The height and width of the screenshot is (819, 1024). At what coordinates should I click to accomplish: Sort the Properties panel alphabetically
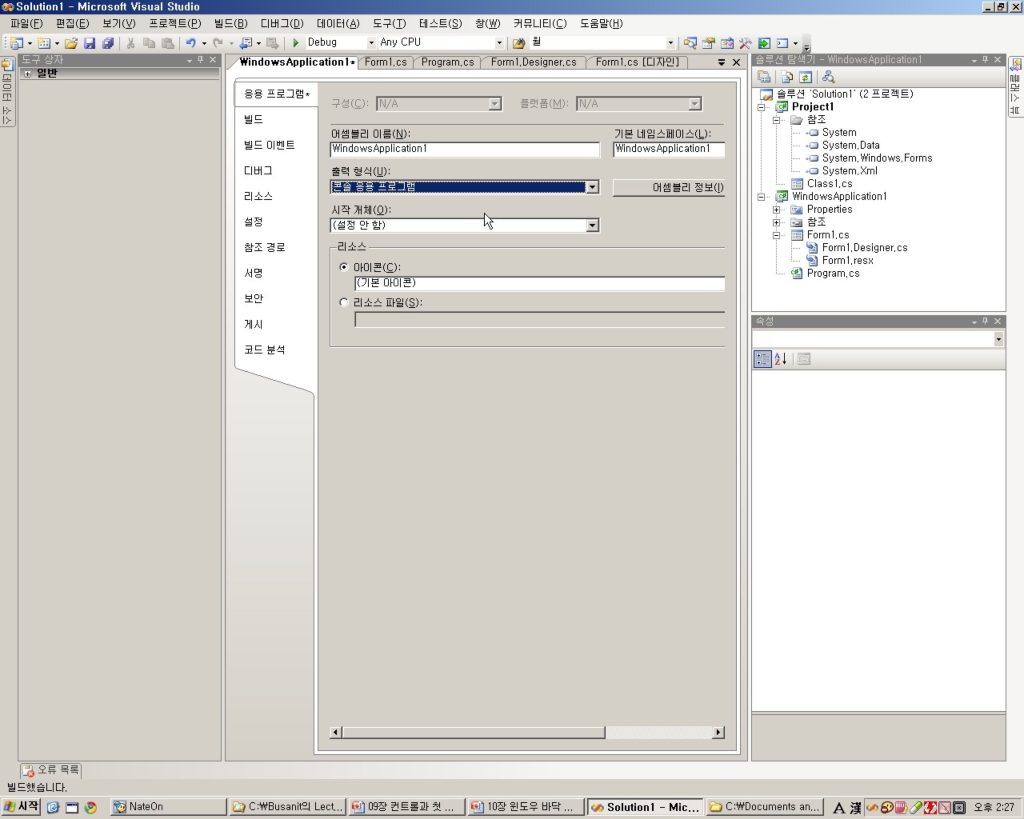point(780,359)
